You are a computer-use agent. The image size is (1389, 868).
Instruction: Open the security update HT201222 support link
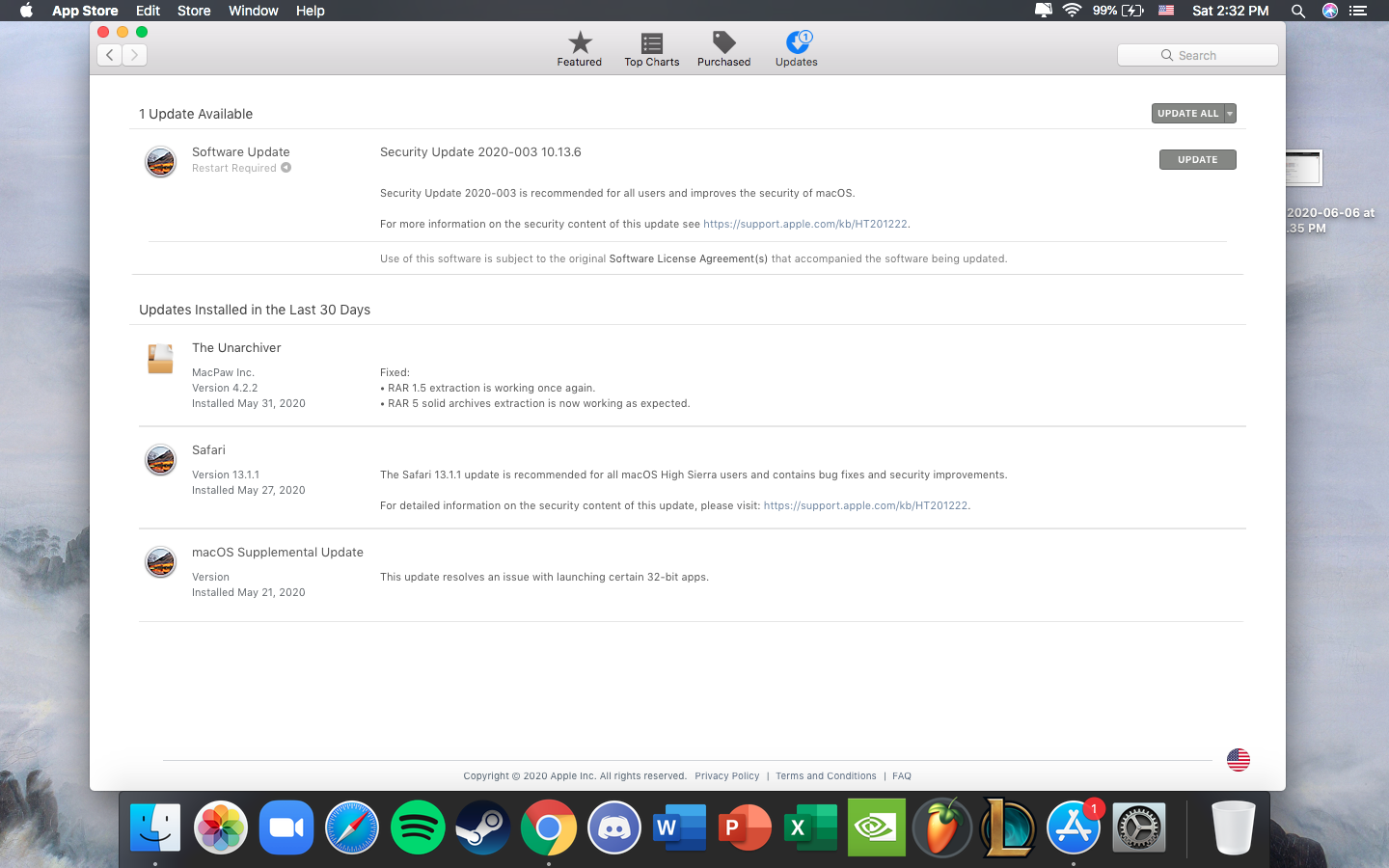(805, 224)
